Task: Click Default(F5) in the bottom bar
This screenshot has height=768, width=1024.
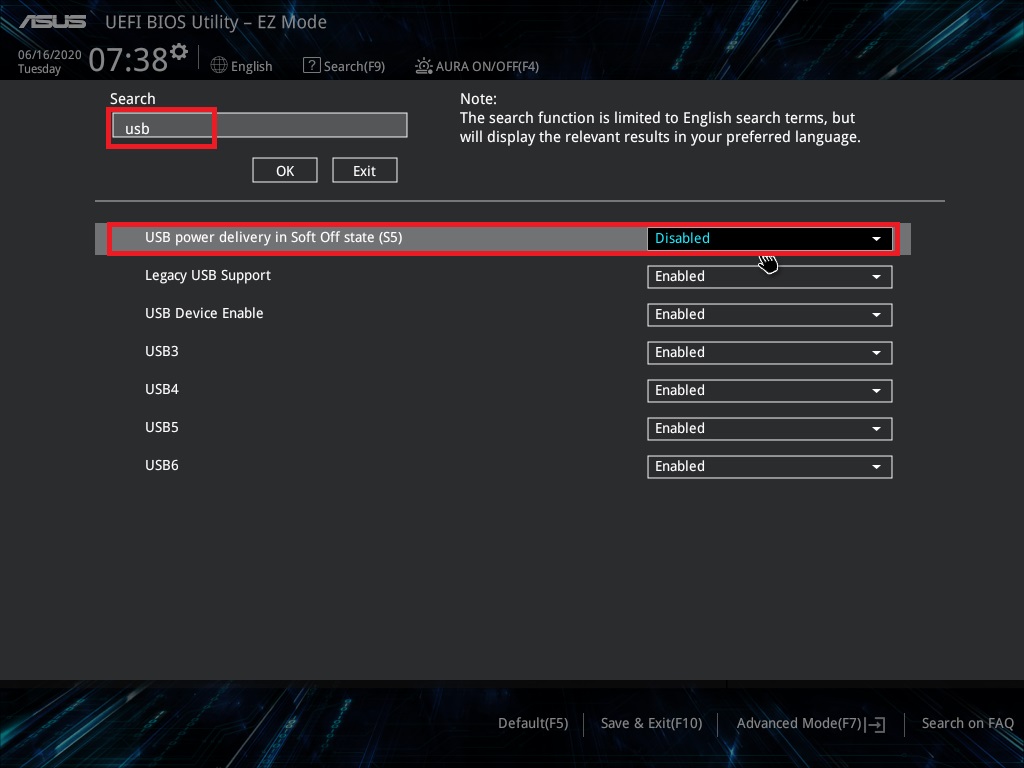Action: point(533,723)
